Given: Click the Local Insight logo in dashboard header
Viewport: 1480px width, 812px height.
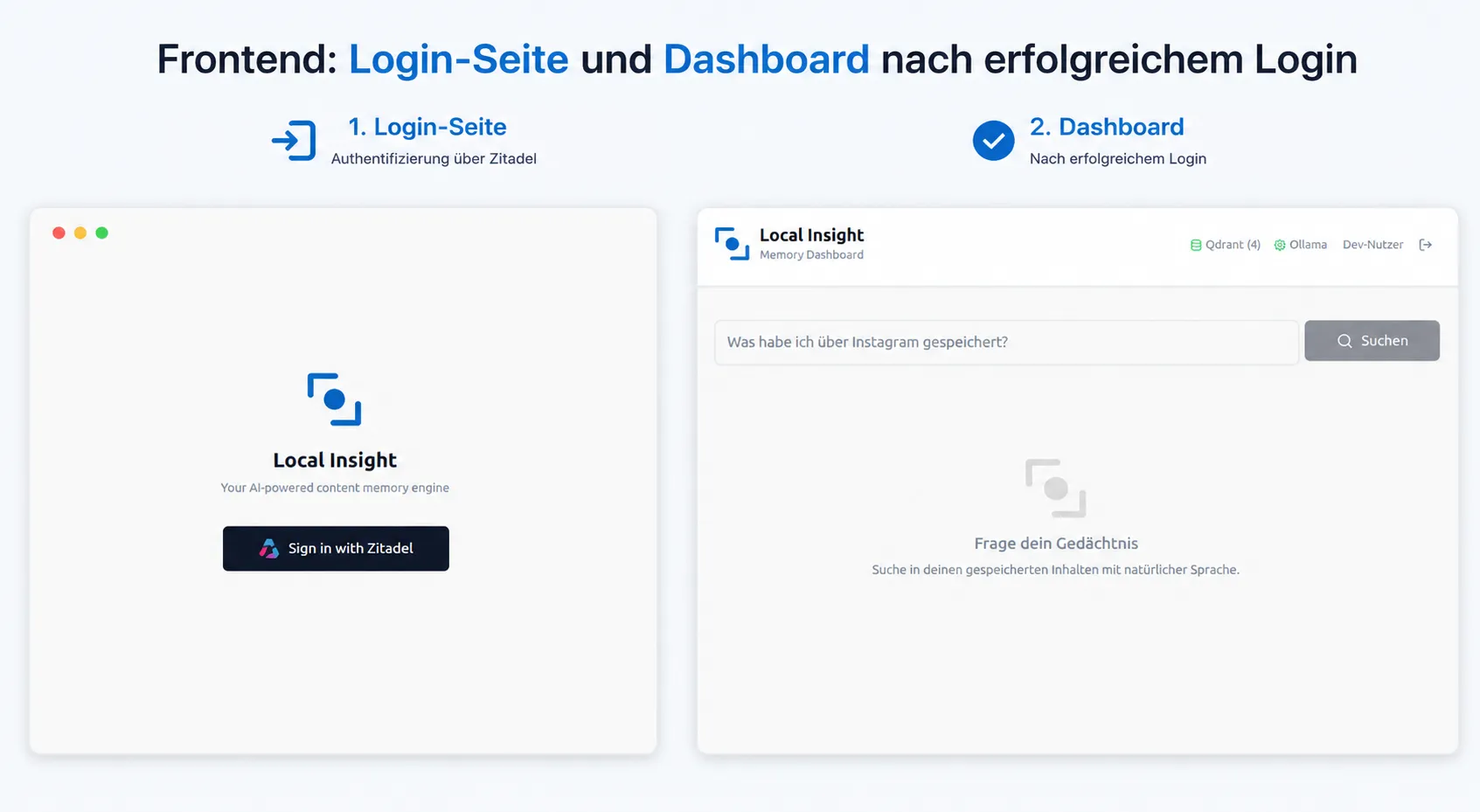Looking at the screenshot, I should [x=732, y=244].
